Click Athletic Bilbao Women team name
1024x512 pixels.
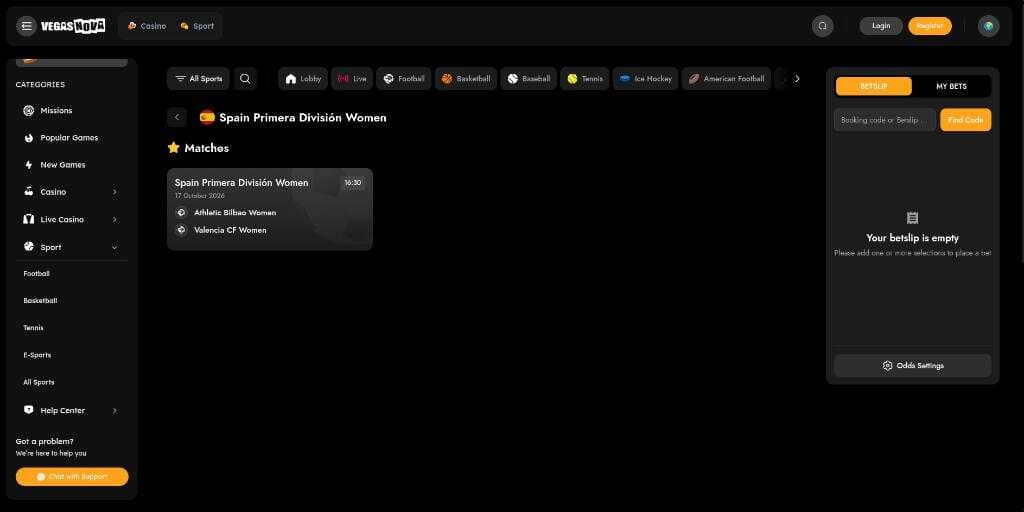point(235,213)
